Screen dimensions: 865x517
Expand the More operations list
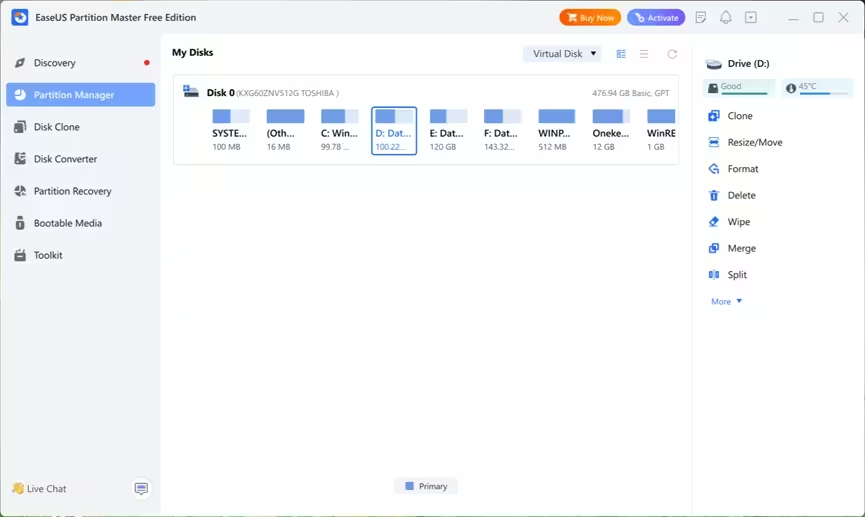[x=726, y=301]
